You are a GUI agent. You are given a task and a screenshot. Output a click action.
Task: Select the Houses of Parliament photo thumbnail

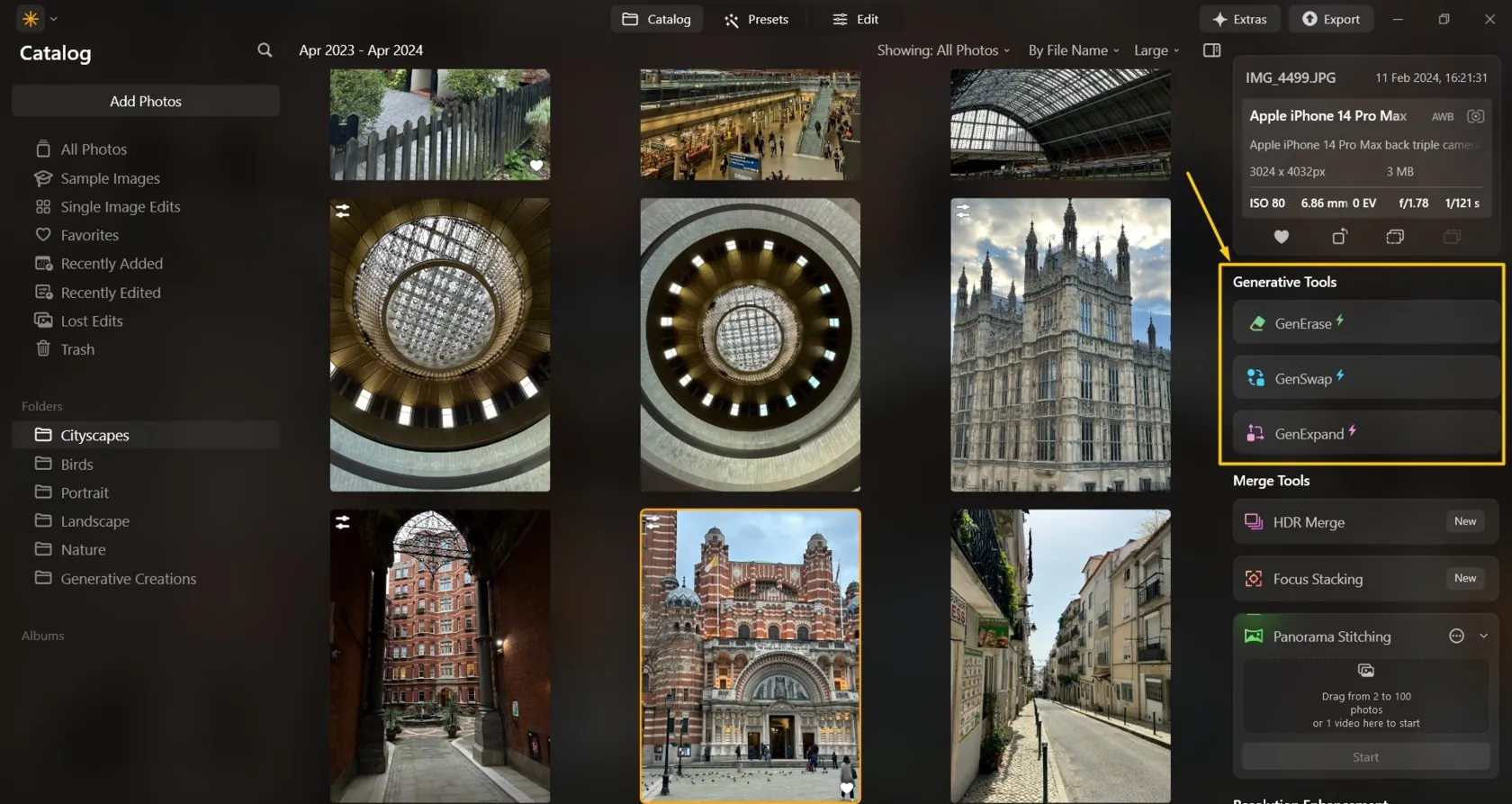click(x=1060, y=345)
